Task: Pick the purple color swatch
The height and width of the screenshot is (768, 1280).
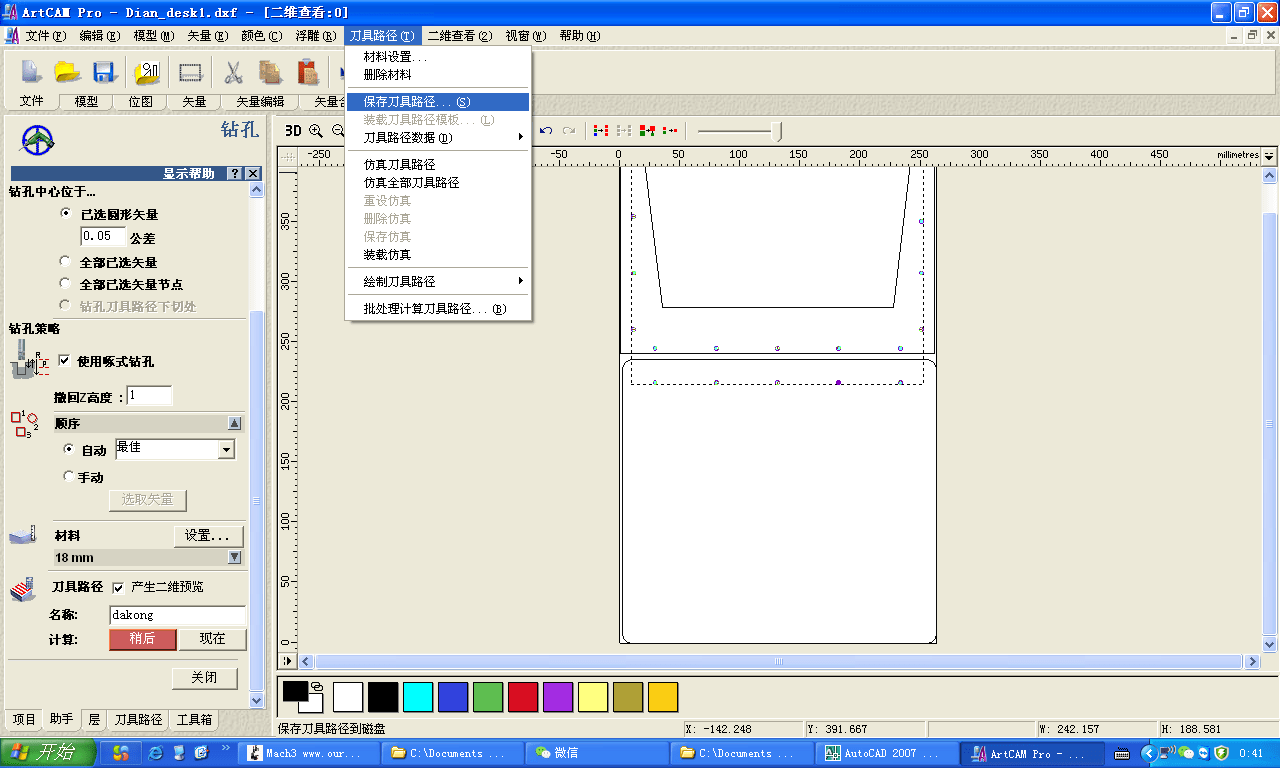Action: [x=558, y=697]
